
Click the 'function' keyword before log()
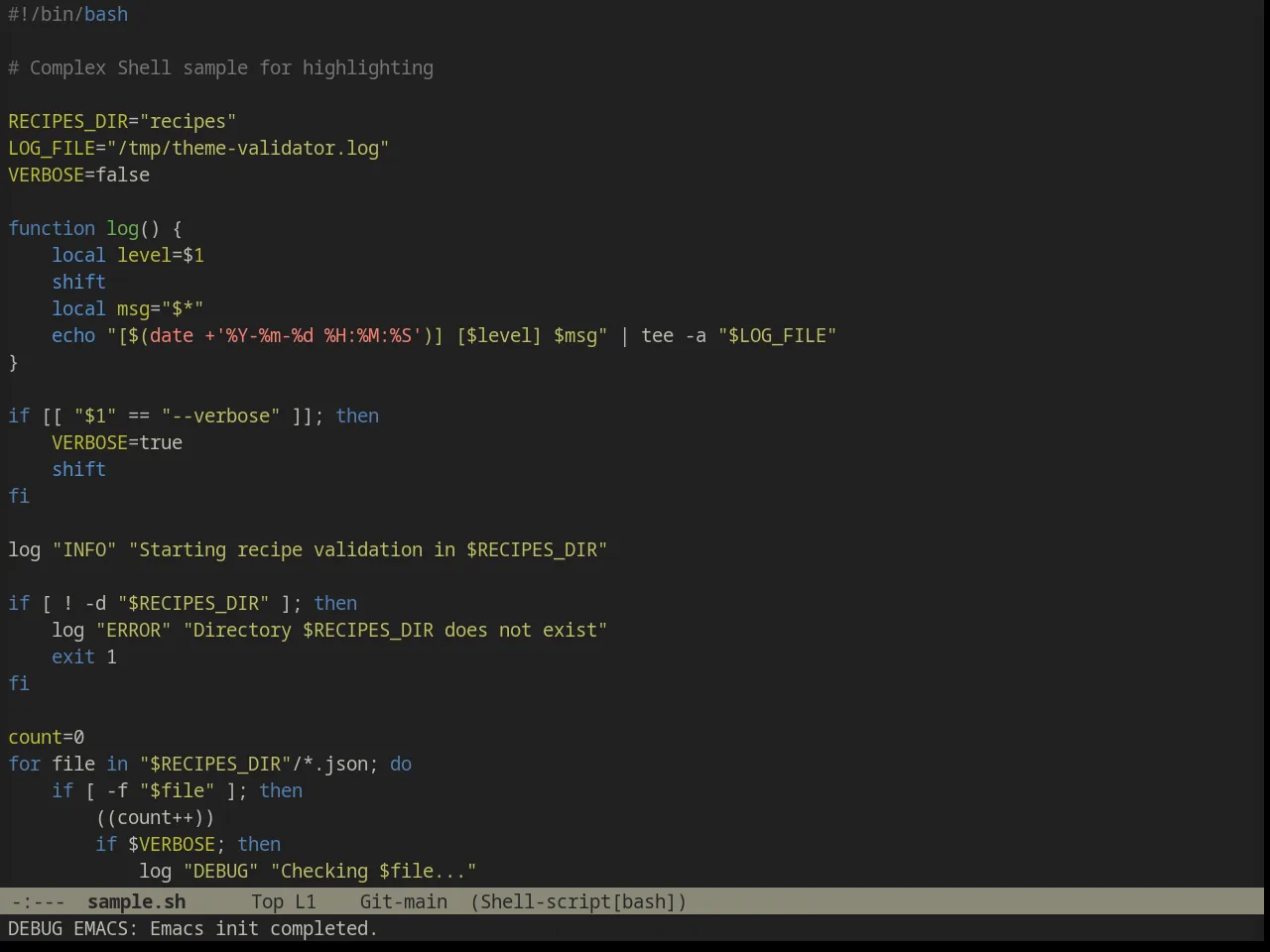point(52,228)
